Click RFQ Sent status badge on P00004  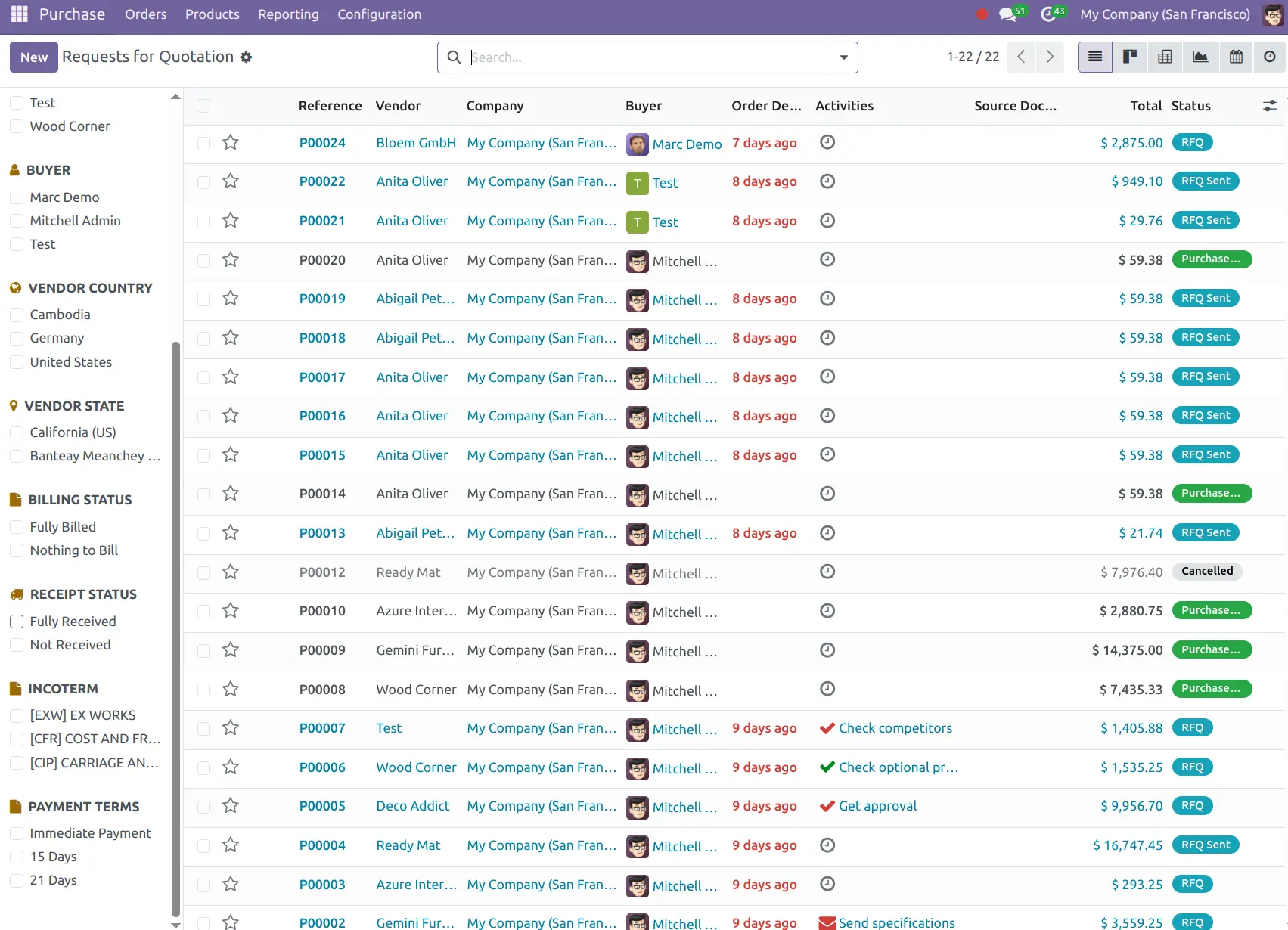(x=1206, y=845)
